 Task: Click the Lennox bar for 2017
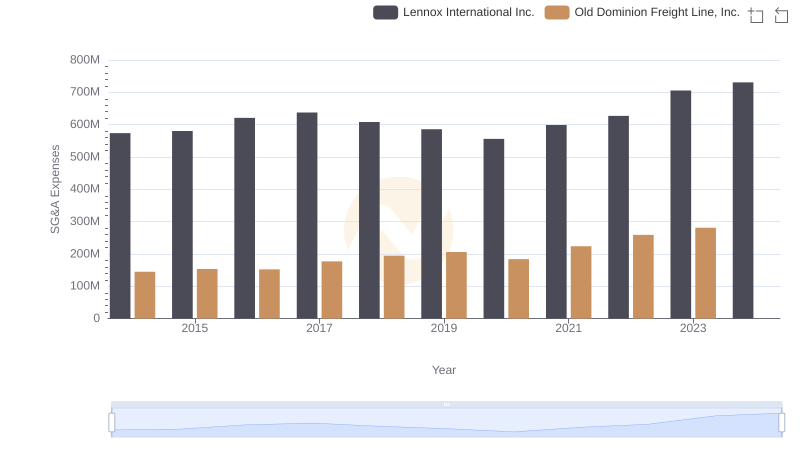(307, 216)
